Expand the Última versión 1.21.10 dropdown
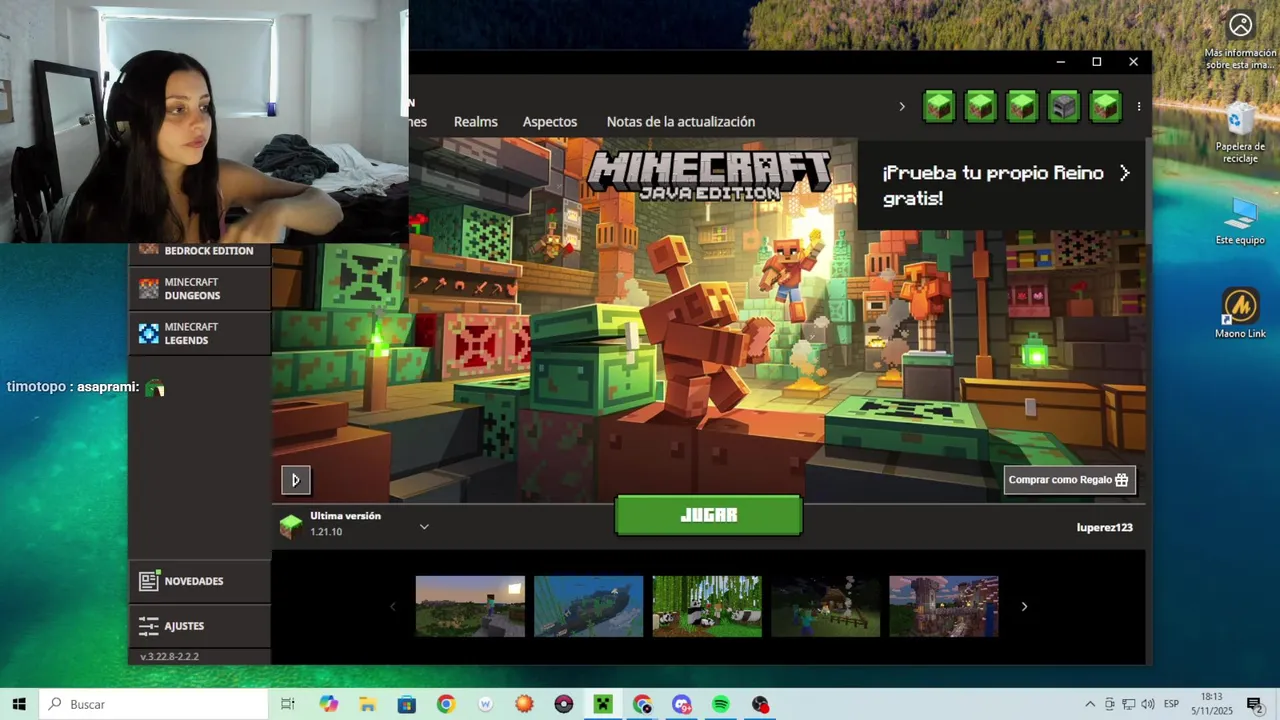 tap(424, 526)
